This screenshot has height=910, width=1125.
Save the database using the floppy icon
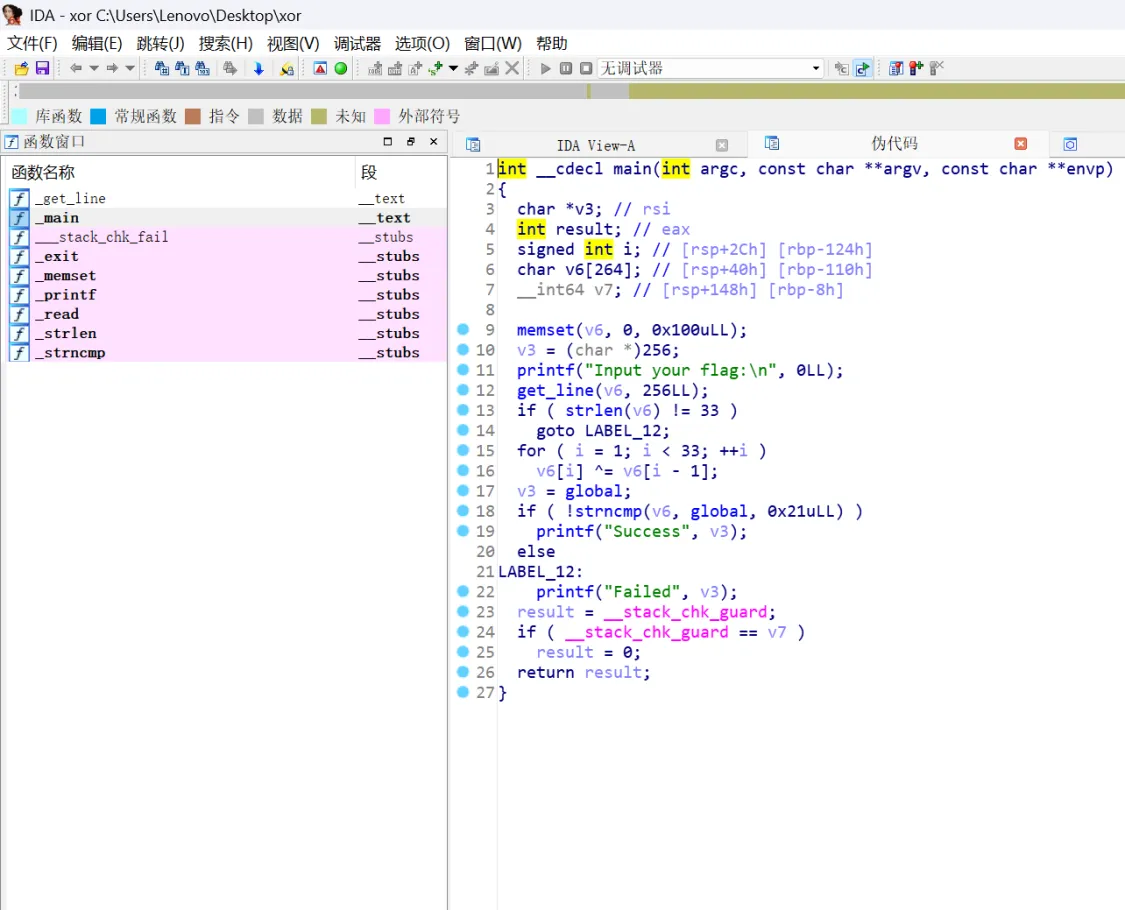(42, 68)
